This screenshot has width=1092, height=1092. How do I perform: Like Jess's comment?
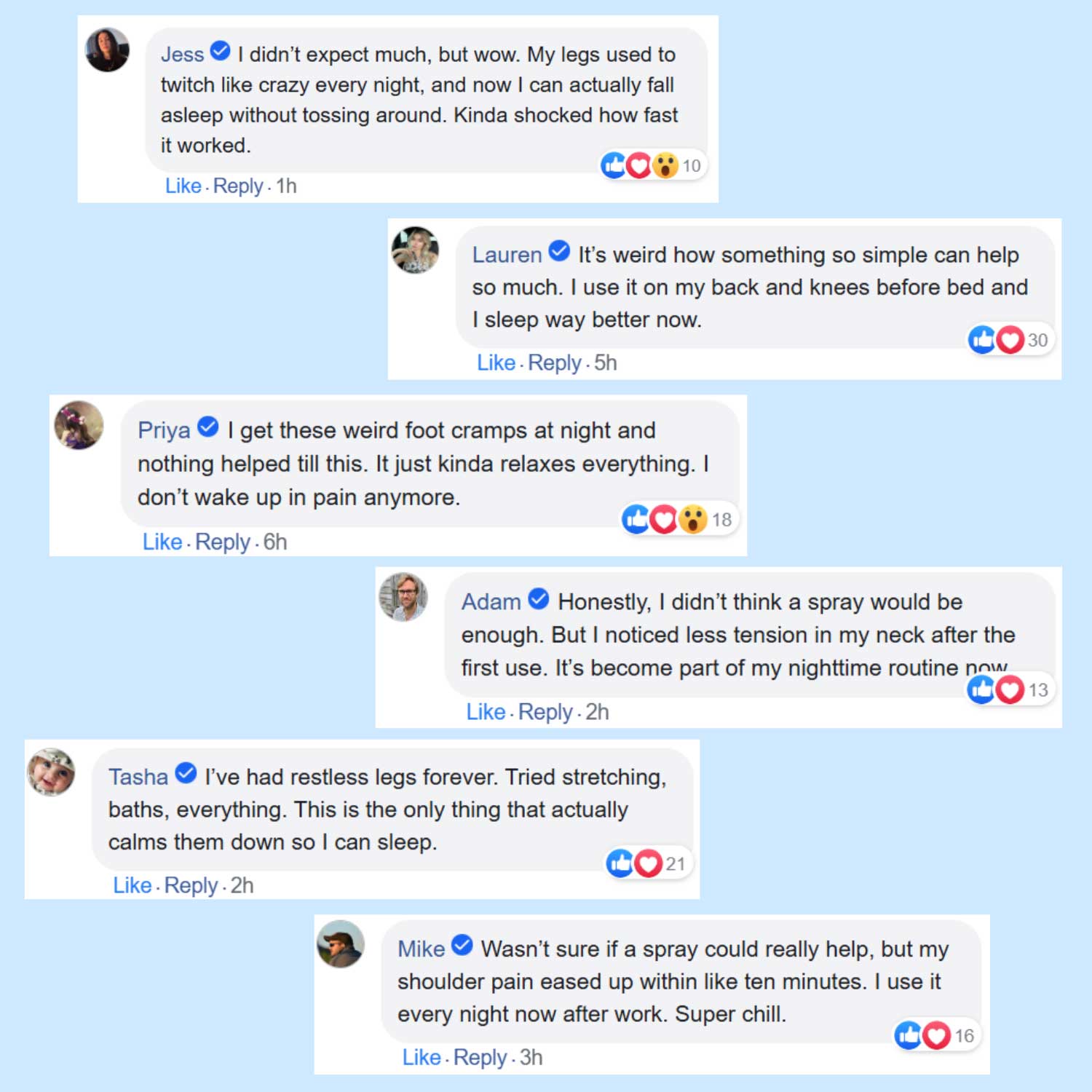[183, 186]
